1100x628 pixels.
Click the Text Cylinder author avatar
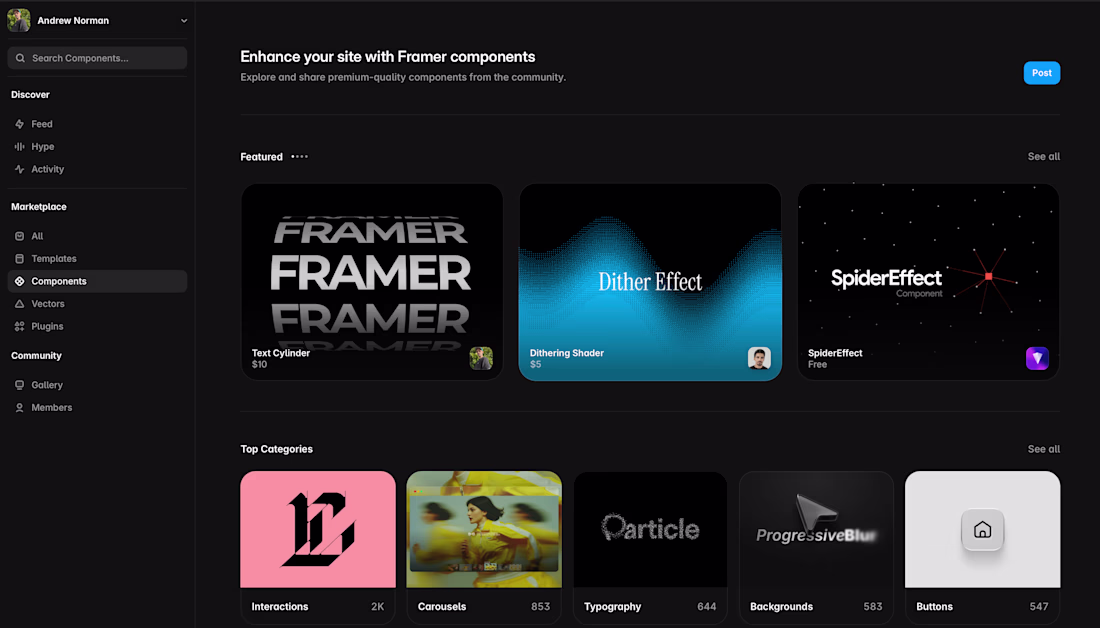481,358
